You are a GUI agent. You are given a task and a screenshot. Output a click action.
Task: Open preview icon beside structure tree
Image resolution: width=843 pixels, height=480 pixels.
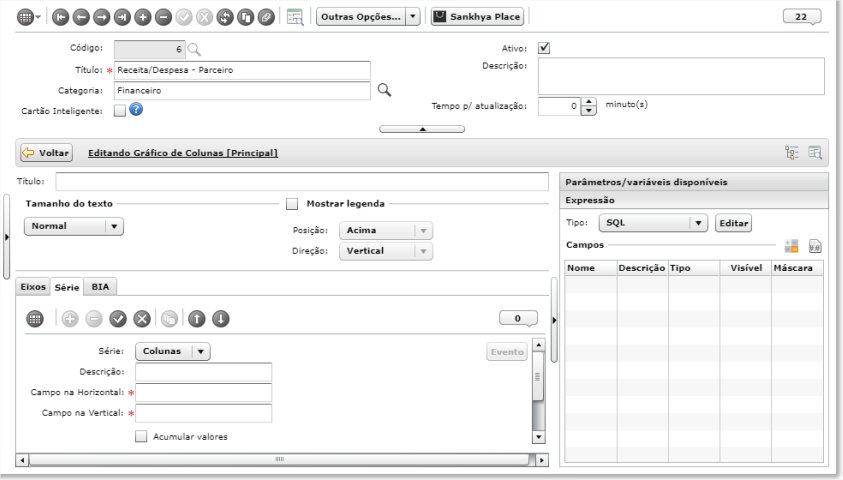[x=815, y=153]
